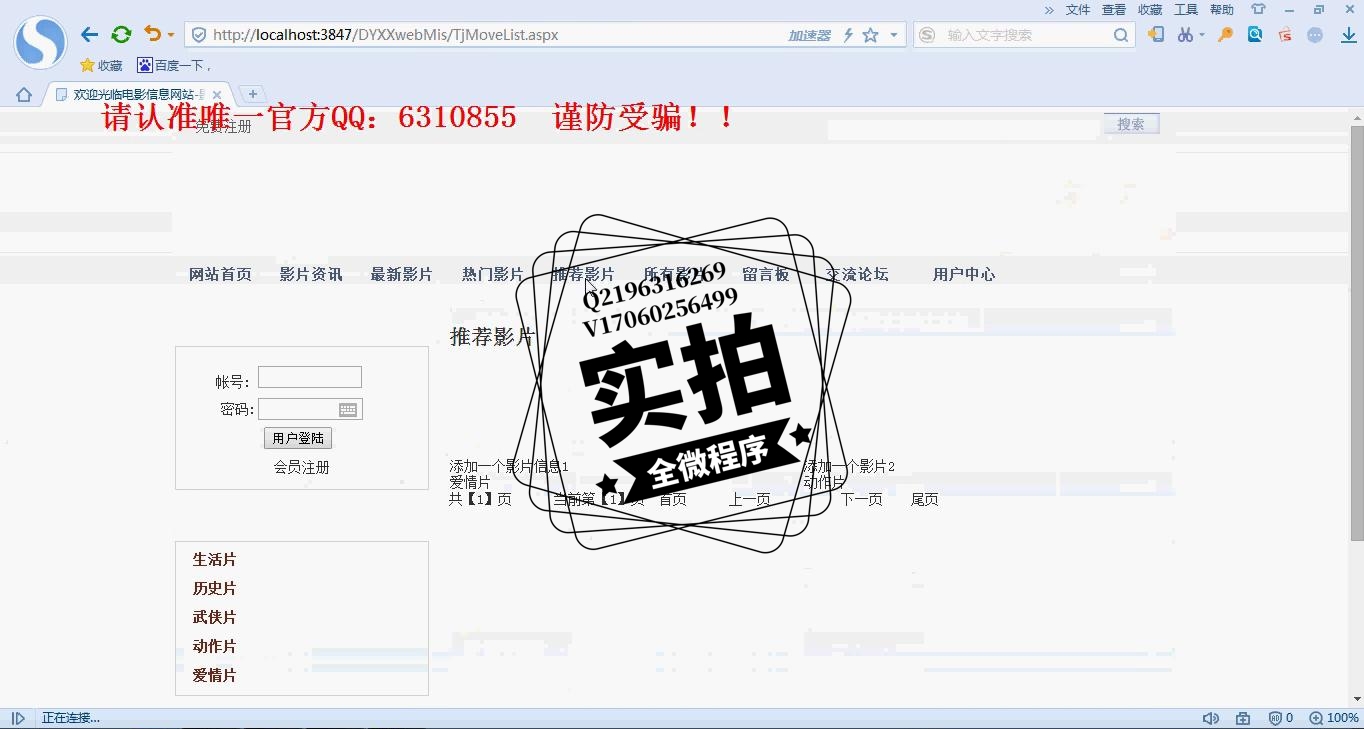This screenshot has width=1364, height=729.
Task: Click the round chat bubble toolbar icon
Action: pos(1315,35)
